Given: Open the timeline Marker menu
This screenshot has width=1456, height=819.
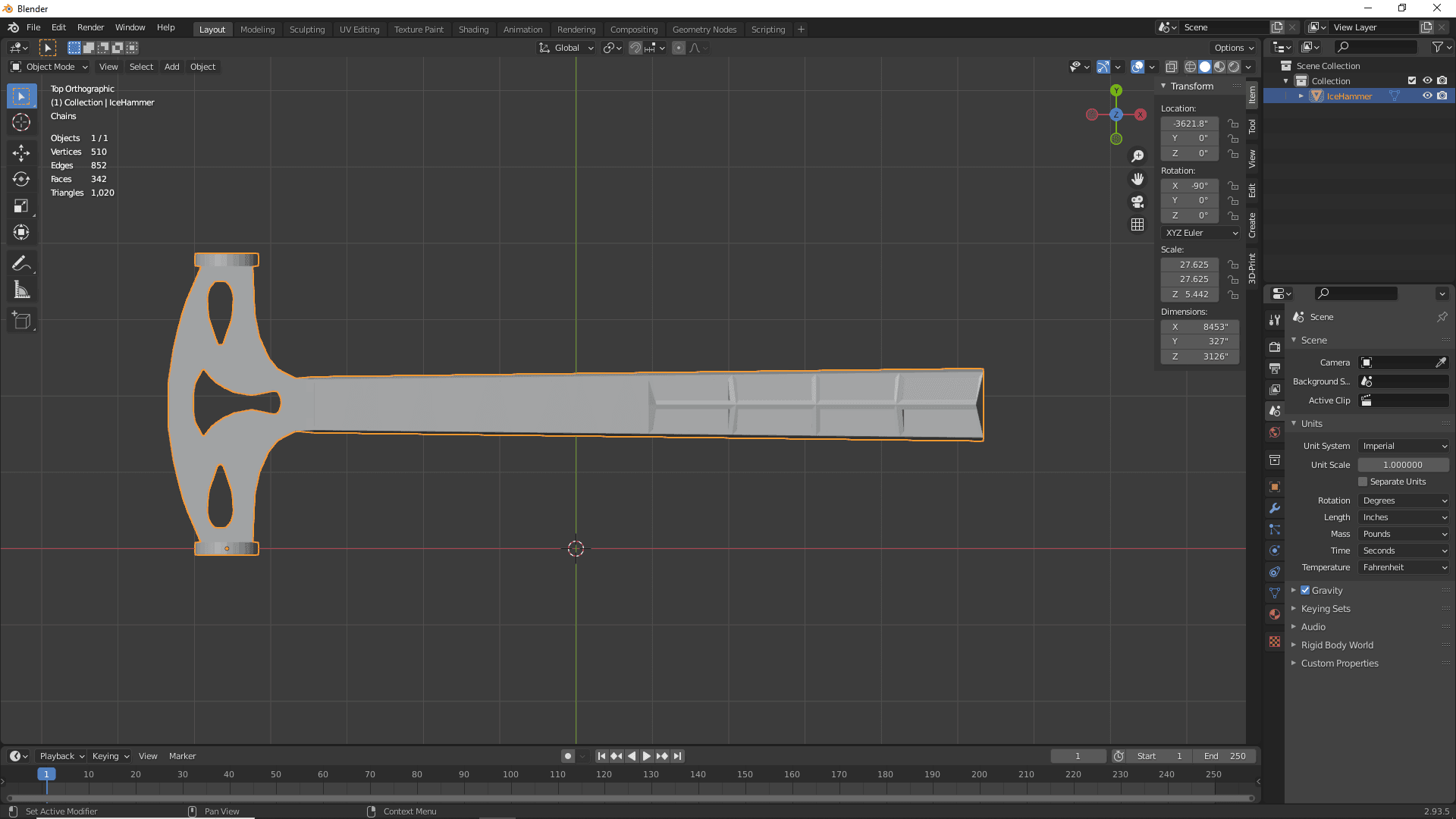Looking at the screenshot, I should click(x=182, y=756).
